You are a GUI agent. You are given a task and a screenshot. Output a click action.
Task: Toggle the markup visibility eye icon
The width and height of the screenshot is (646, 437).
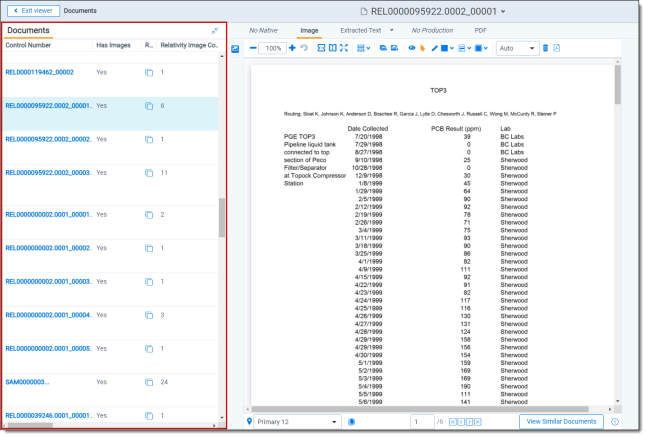(x=411, y=48)
